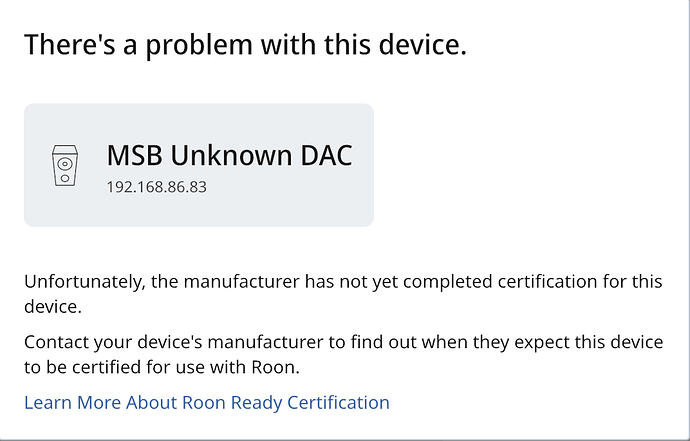Click the words "Roon Ready" in the blue link
Screen dimensions: 690x441
tap(232, 404)
